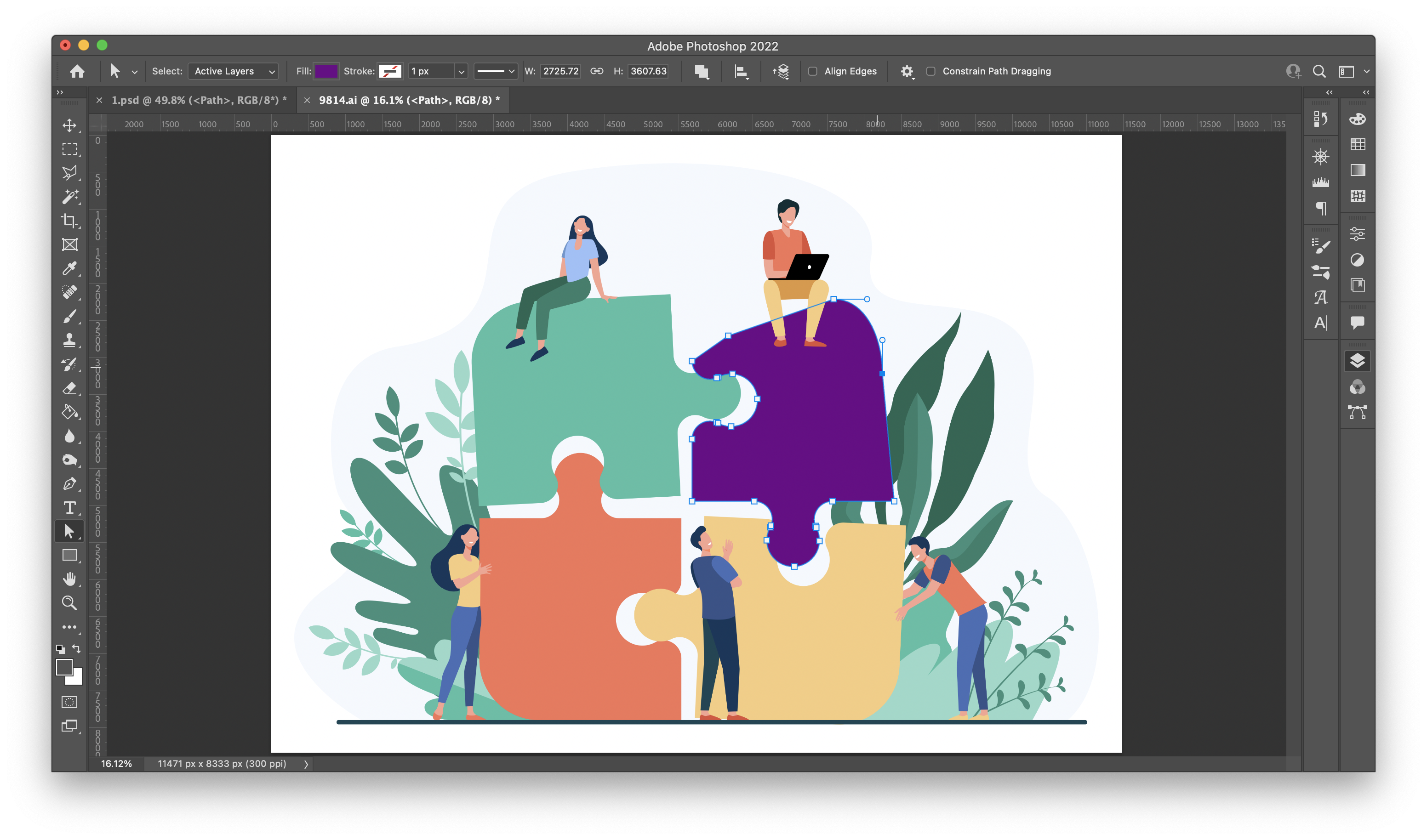Enable Constrain Path Dragging checkbox
The width and height of the screenshot is (1427, 840).
(x=930, y=71)
